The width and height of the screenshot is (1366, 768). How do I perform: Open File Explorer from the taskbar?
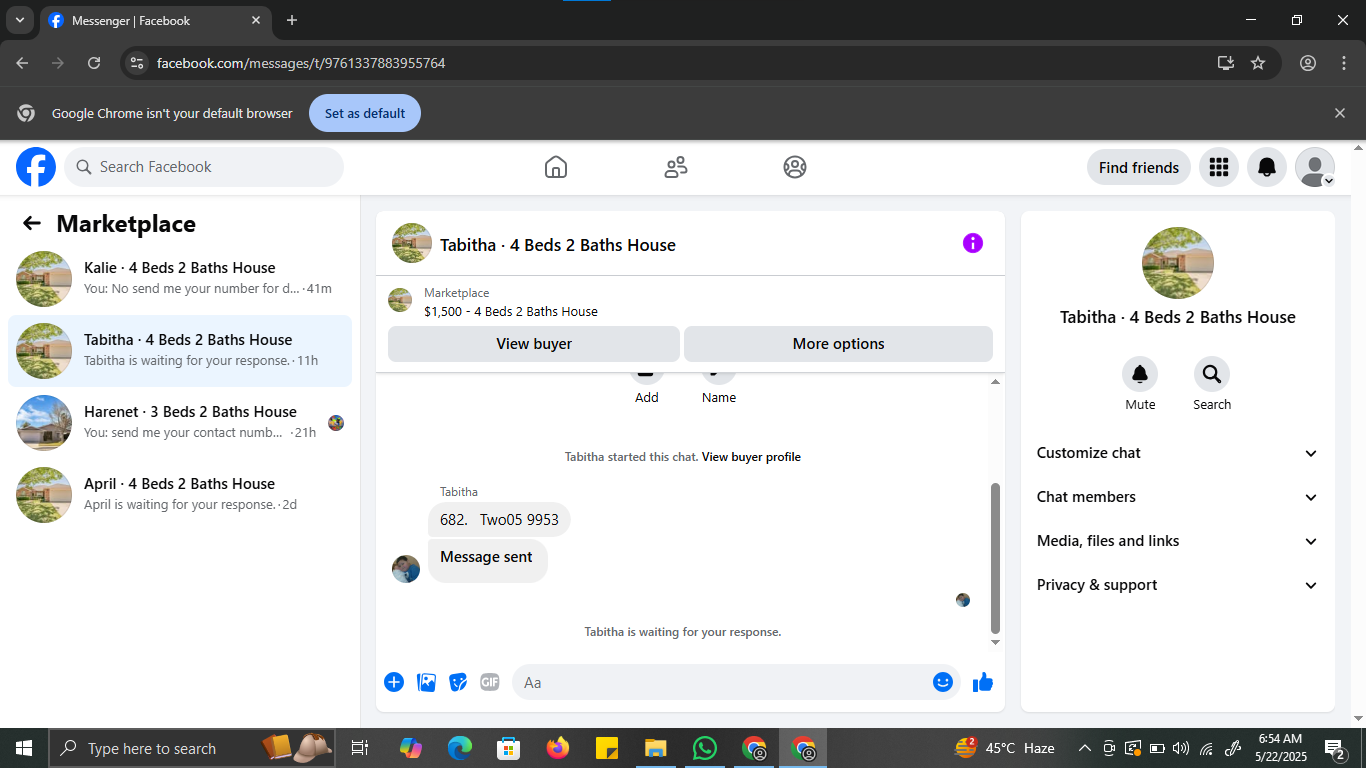[x=655, y=748]
